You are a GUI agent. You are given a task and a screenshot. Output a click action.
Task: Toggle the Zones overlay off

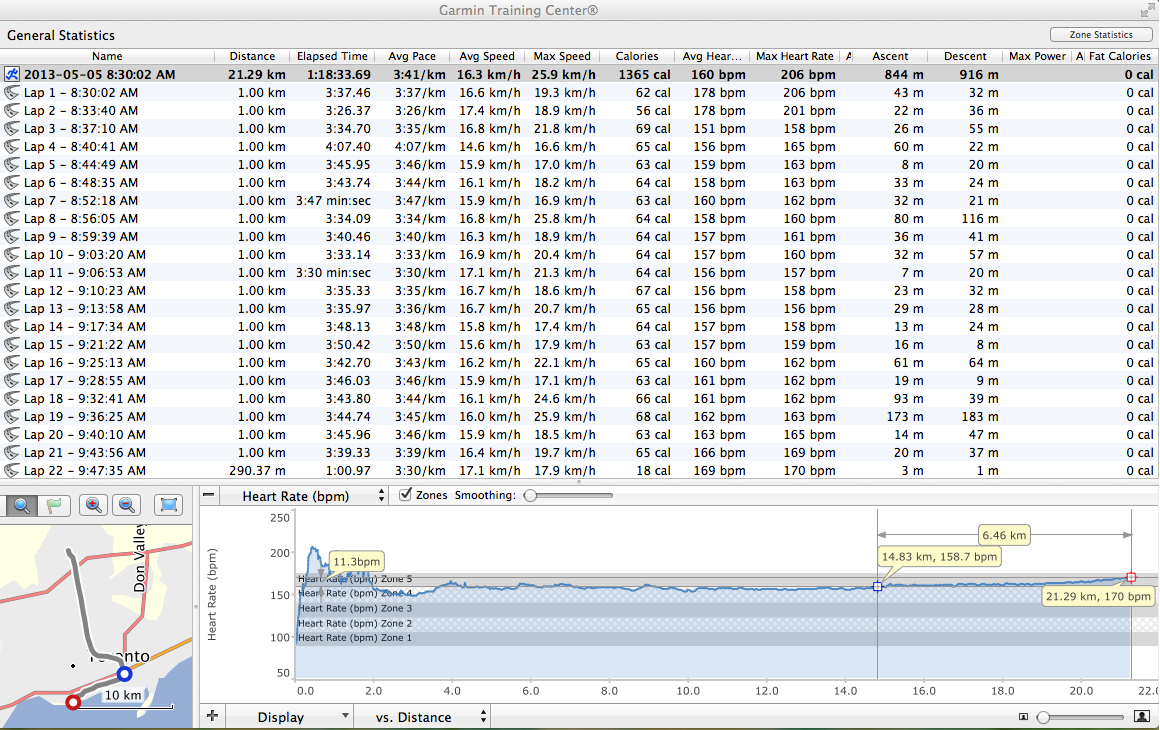point(405,493)
